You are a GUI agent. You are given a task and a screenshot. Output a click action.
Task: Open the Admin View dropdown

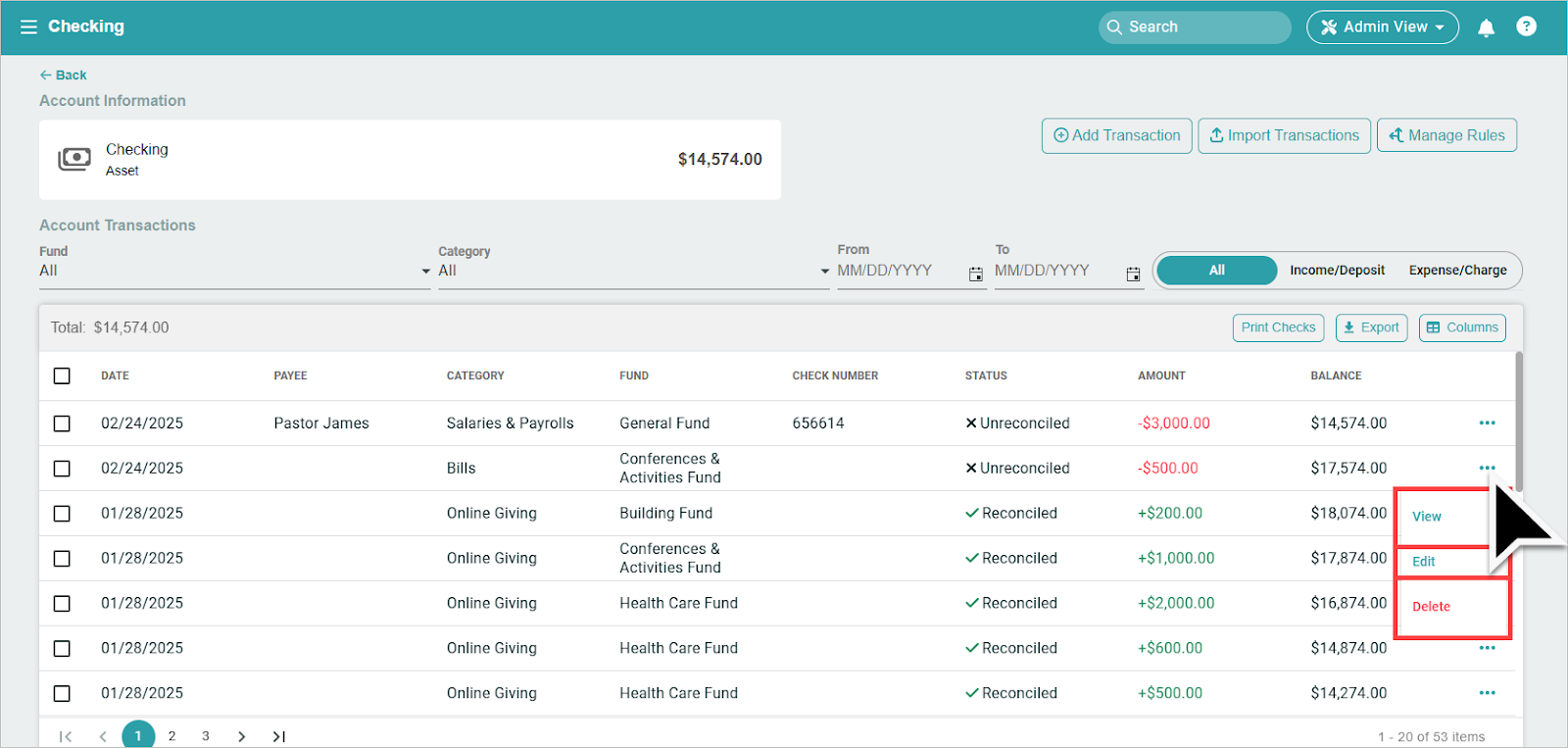point(1382,27)
